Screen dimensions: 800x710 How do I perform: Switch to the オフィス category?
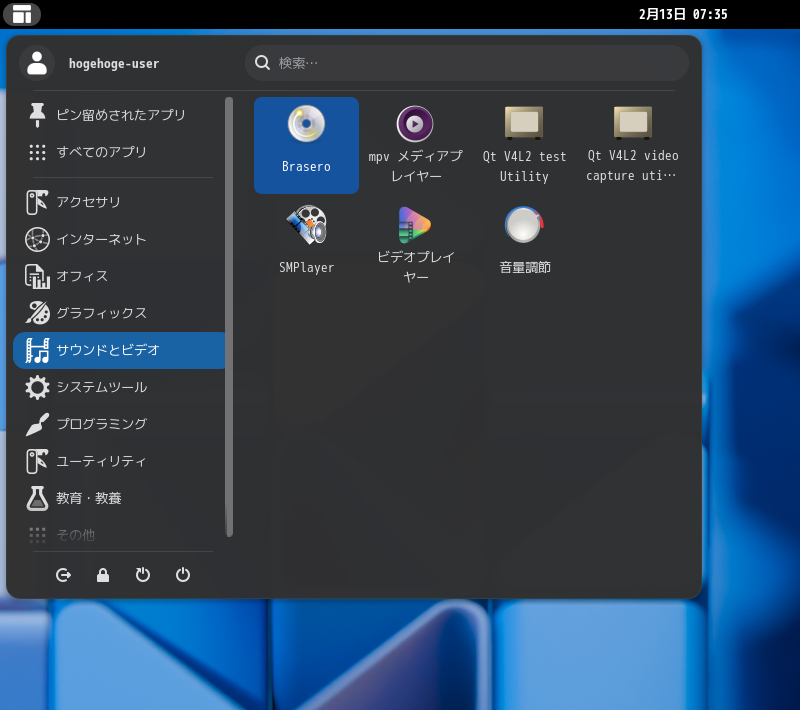pos(119,276)
